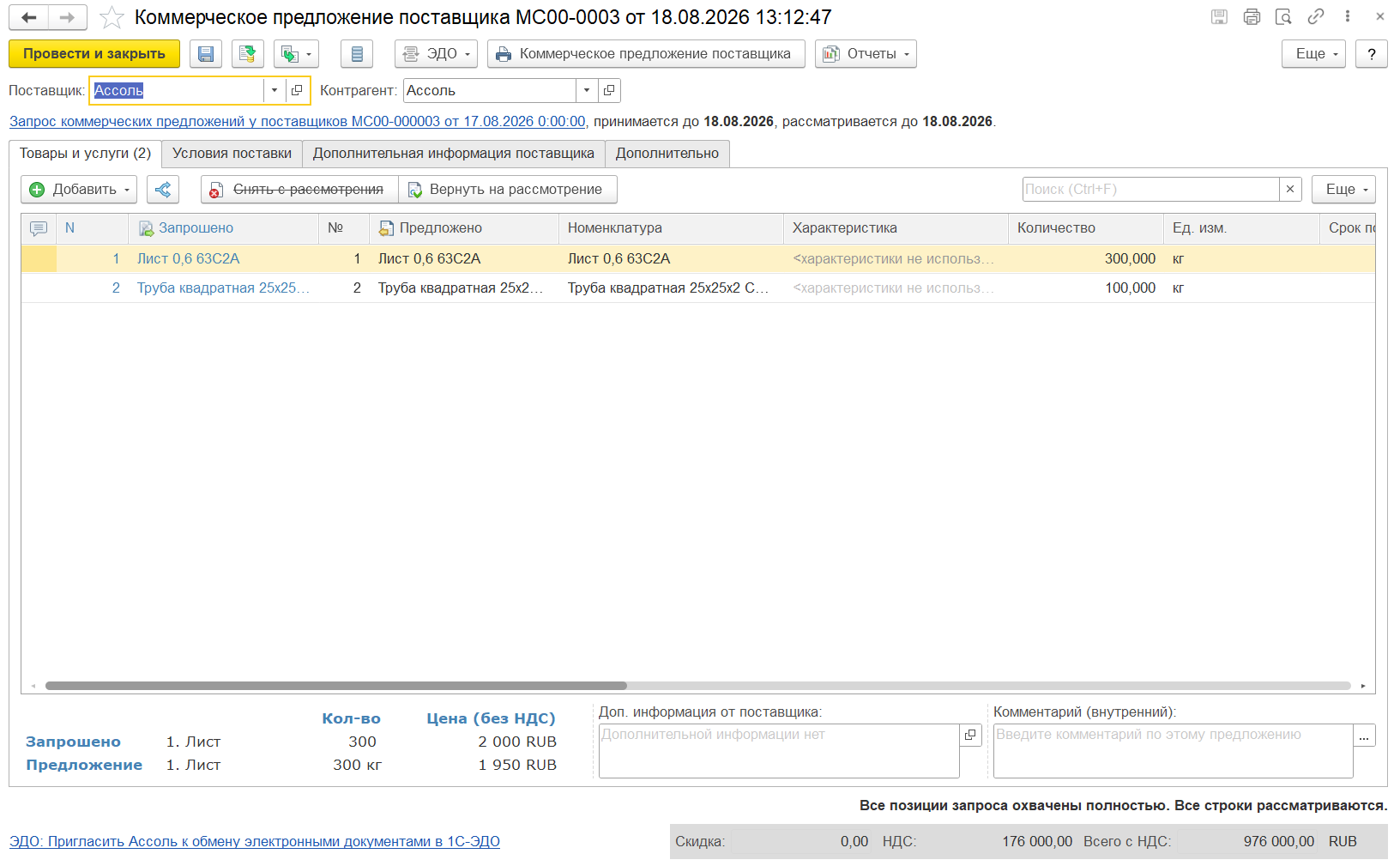Save document with the floppy disk icon
Image resolution: width=1400 pixels, height=860 pixels.
(206, 54)
